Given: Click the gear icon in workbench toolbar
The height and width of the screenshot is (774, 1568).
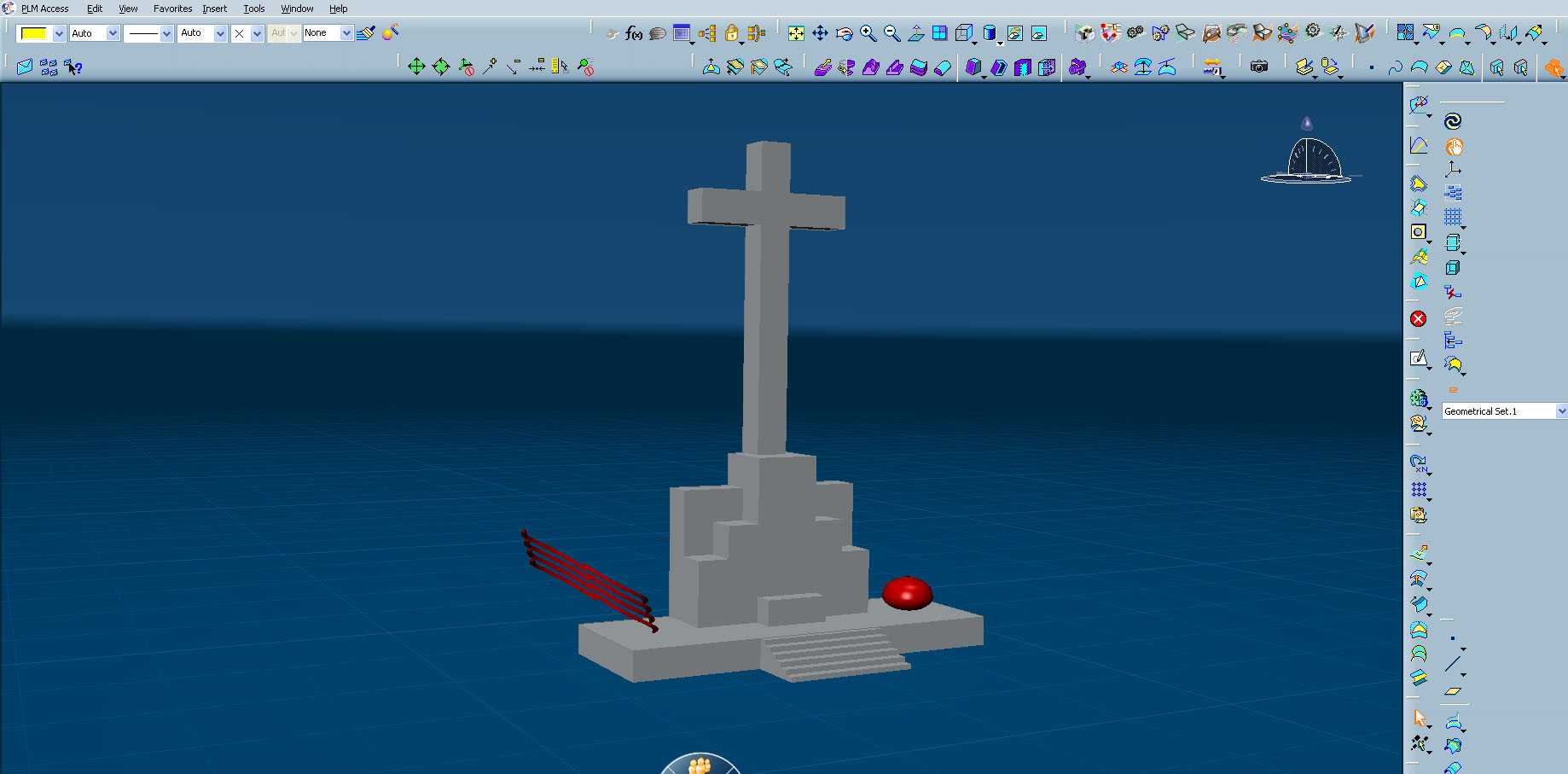Looking at the screenshot, I should pyautogui.click(x=1313, y=32).
